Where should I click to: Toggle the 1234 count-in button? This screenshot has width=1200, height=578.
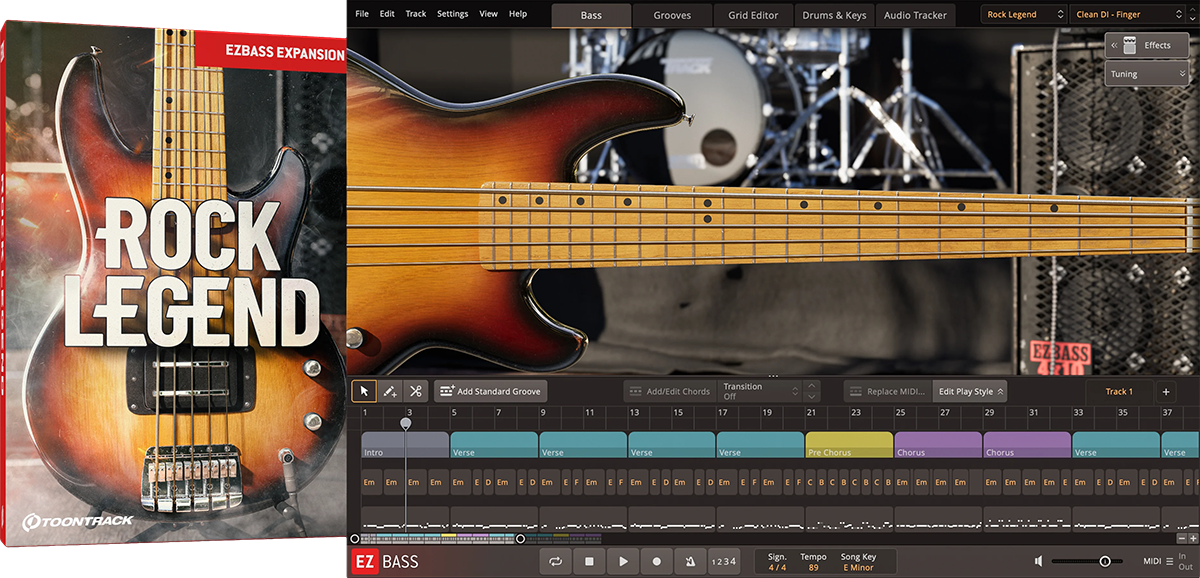click(723, 562)
